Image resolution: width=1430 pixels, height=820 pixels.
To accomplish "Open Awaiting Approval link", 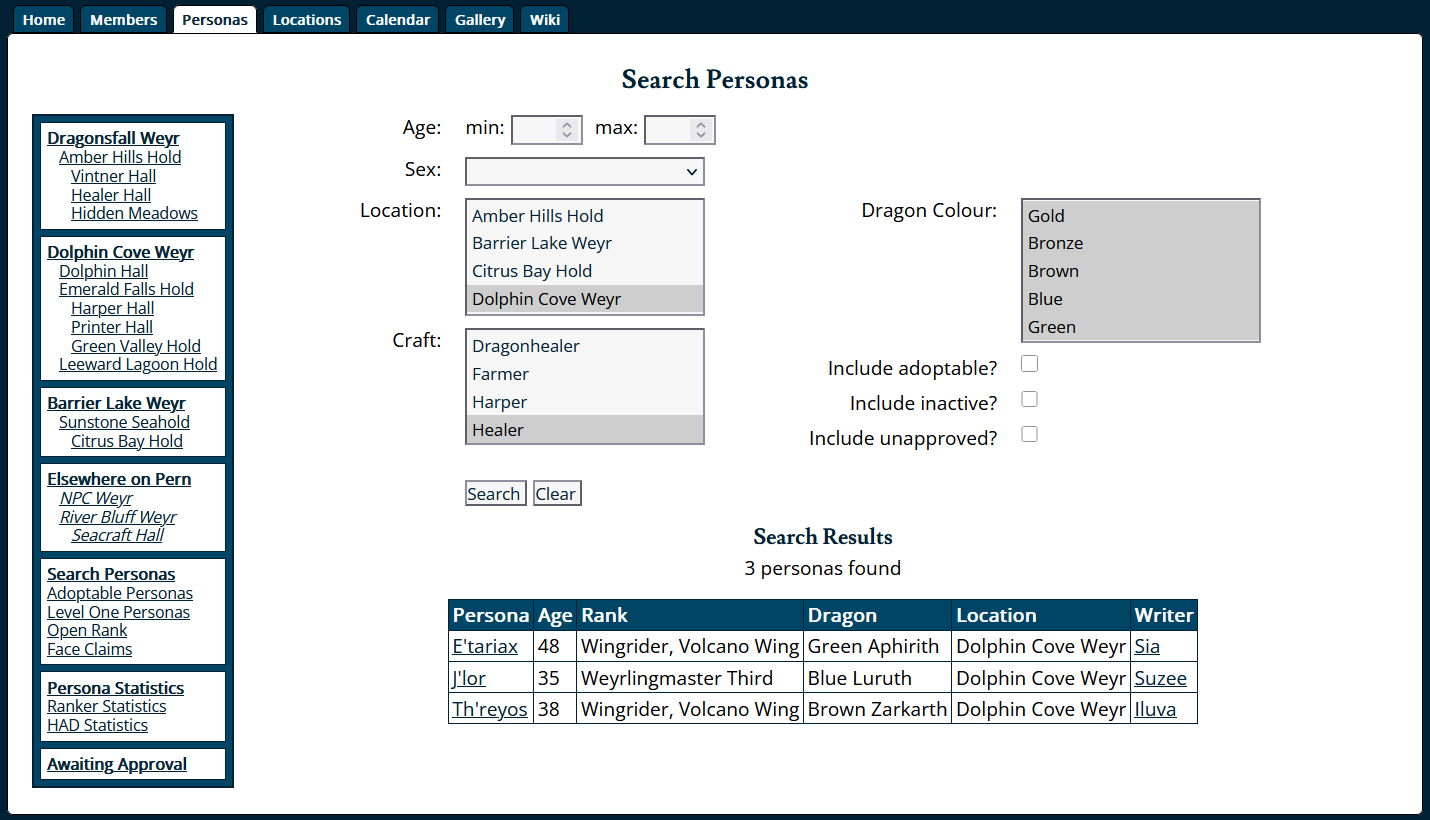I will pyautogui.click(x=117, y=764).
